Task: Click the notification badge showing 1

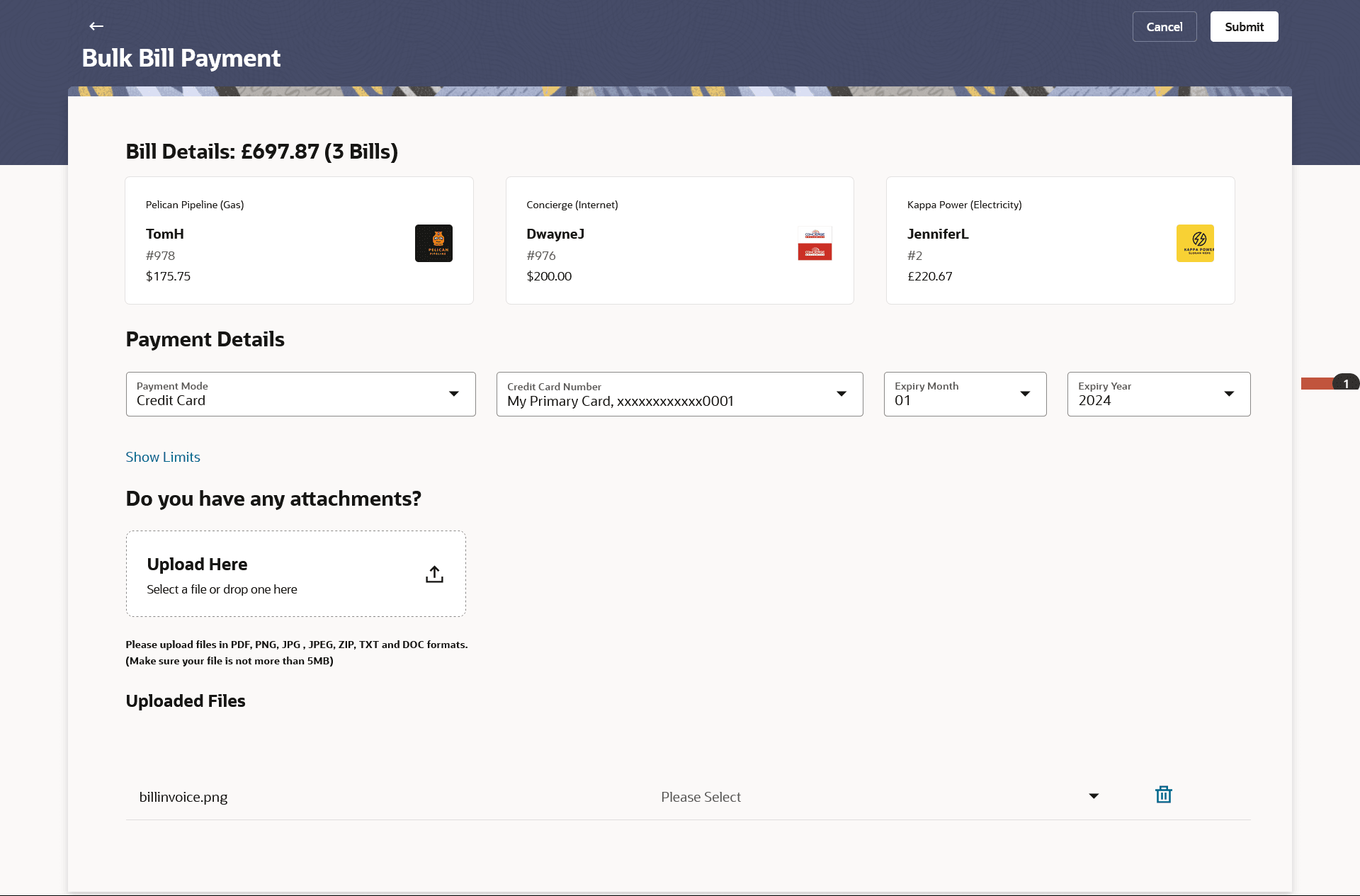Action: 1345,383
